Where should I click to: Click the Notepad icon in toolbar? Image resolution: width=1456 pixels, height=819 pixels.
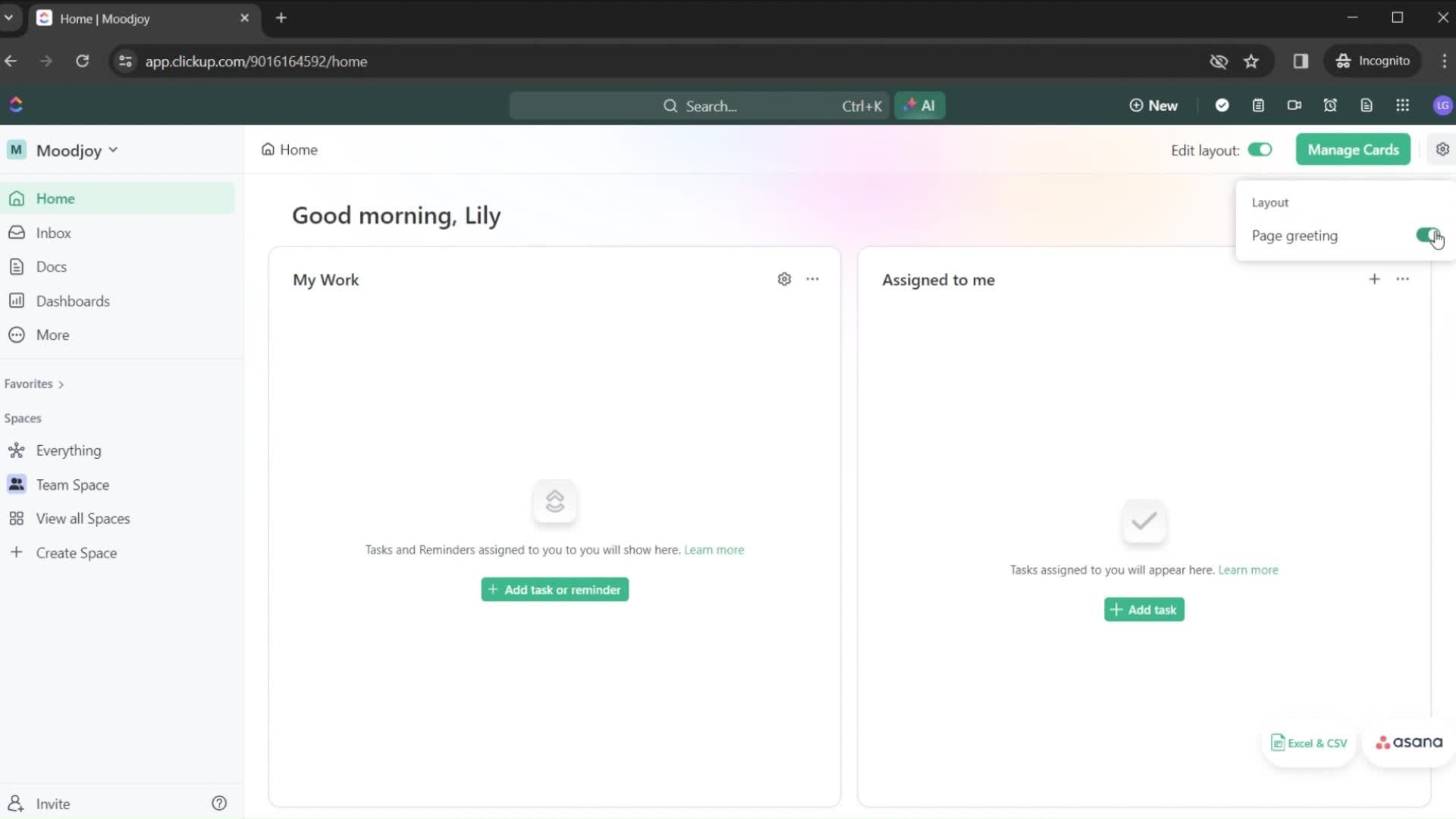click(x=1258, y=105)
